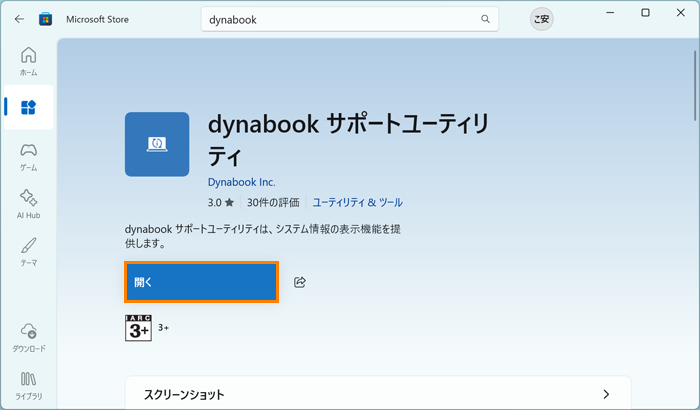Open the Dynabook Inc. publisher link
700x410 pixels.
click(241, 182)
